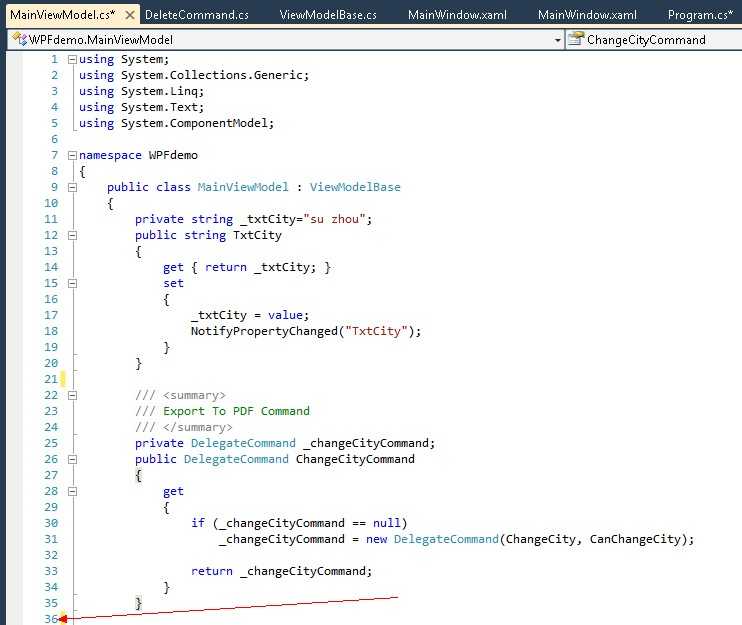Click line number 21 in the margin
Screen dimensions: 742x625
point(51,379)
